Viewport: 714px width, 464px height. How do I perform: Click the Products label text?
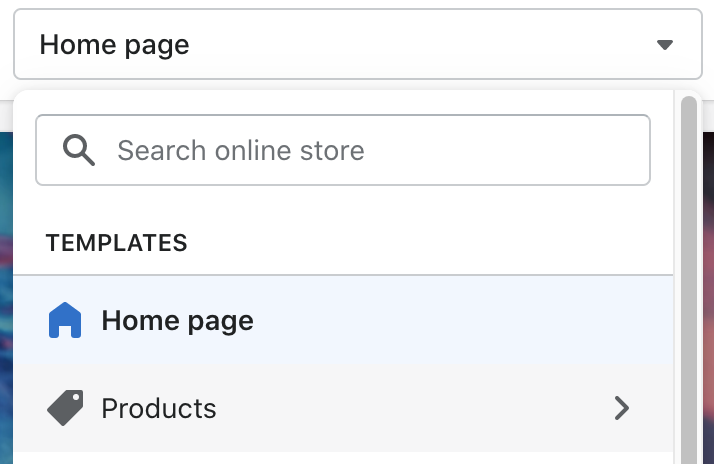(159, 408)
